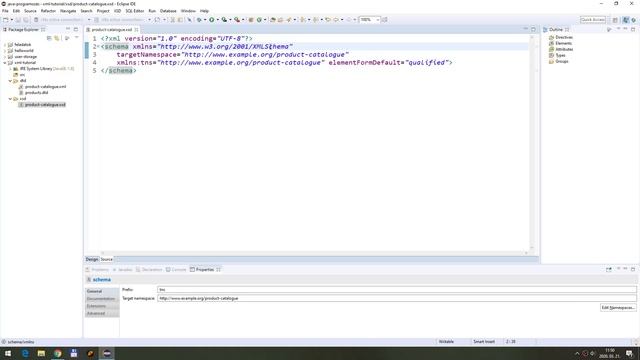
Task: Open Windows Start menu
Action: click(x=8, y=353)
